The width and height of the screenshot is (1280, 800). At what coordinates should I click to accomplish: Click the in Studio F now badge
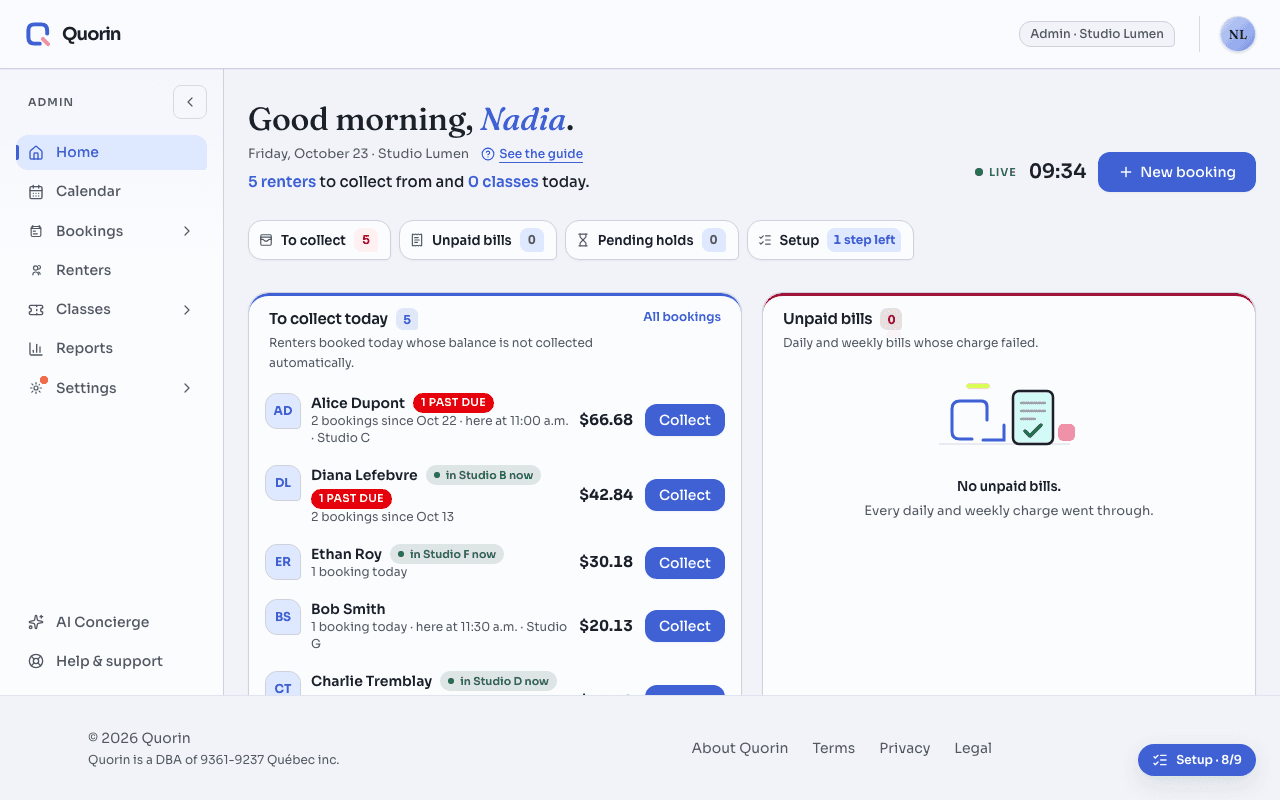tap(447, 554)
